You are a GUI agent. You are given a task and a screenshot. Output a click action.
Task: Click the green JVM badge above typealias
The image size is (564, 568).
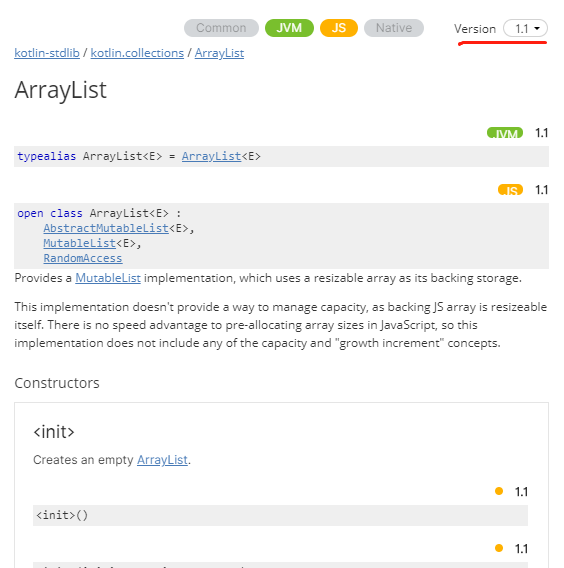(x=505, y=133)
